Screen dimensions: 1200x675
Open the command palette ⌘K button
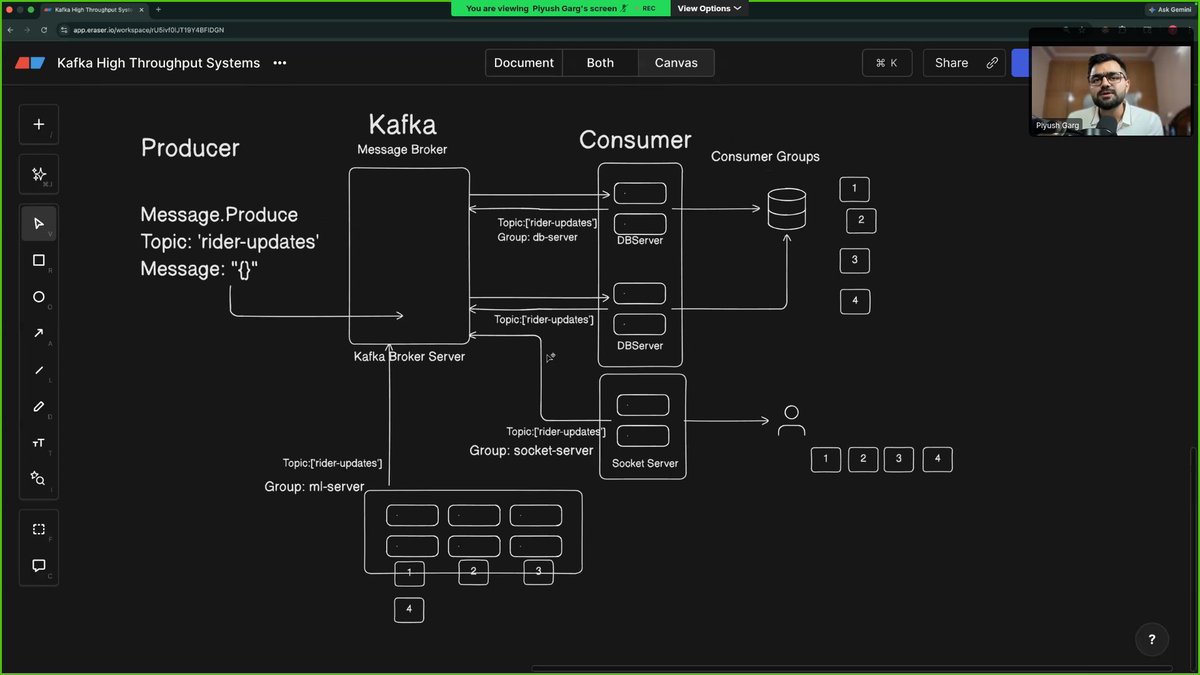click(x=887, y=63)
